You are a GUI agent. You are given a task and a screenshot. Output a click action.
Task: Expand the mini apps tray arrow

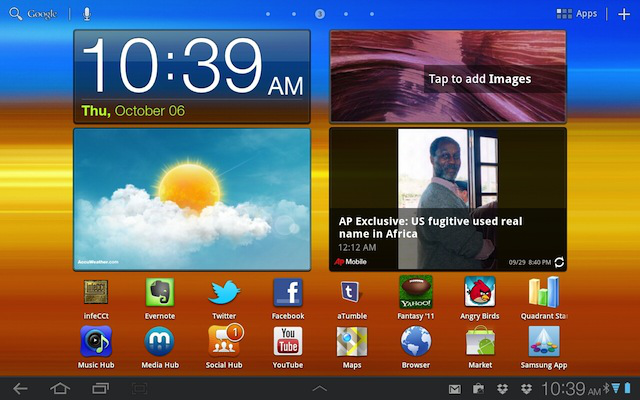click(x=320, y=389)
